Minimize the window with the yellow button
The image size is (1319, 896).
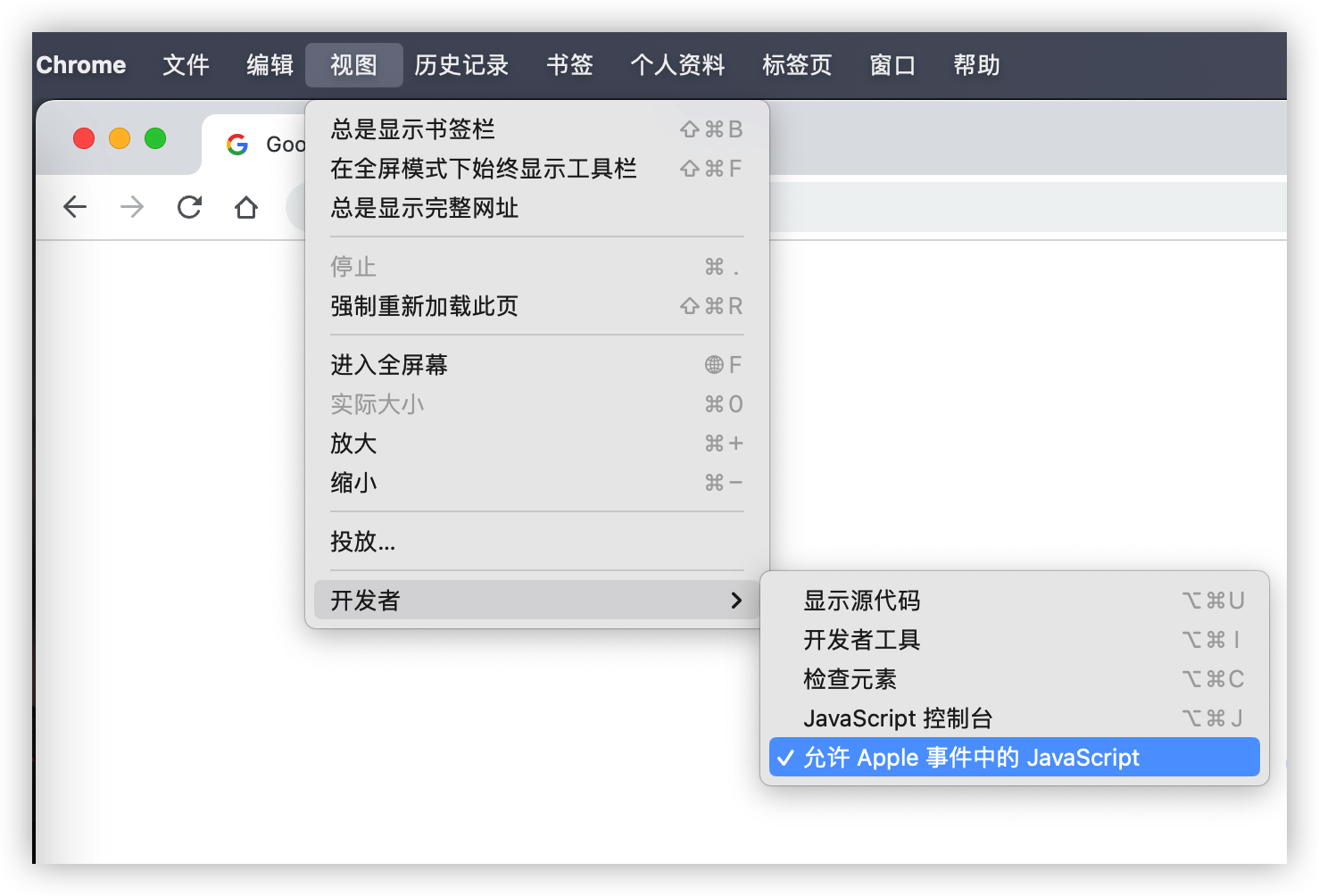[x=120, y=138]
